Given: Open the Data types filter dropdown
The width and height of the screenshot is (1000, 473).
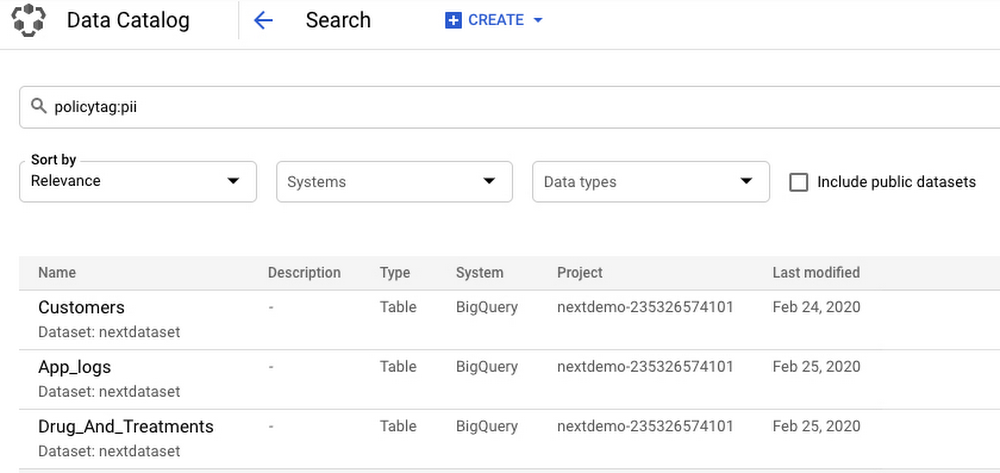Looking at the screenshot, I should tap(651, 182).
